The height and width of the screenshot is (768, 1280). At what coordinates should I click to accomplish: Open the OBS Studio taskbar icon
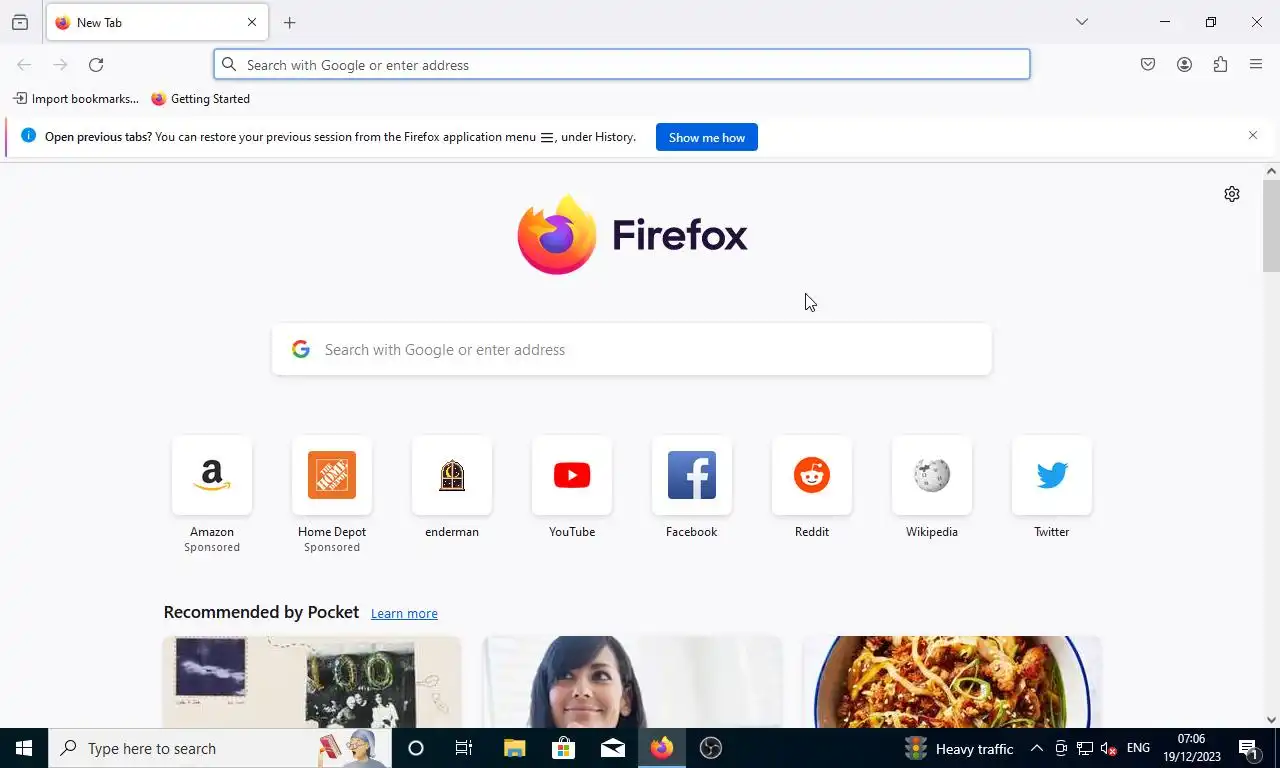tap(711, 748)
